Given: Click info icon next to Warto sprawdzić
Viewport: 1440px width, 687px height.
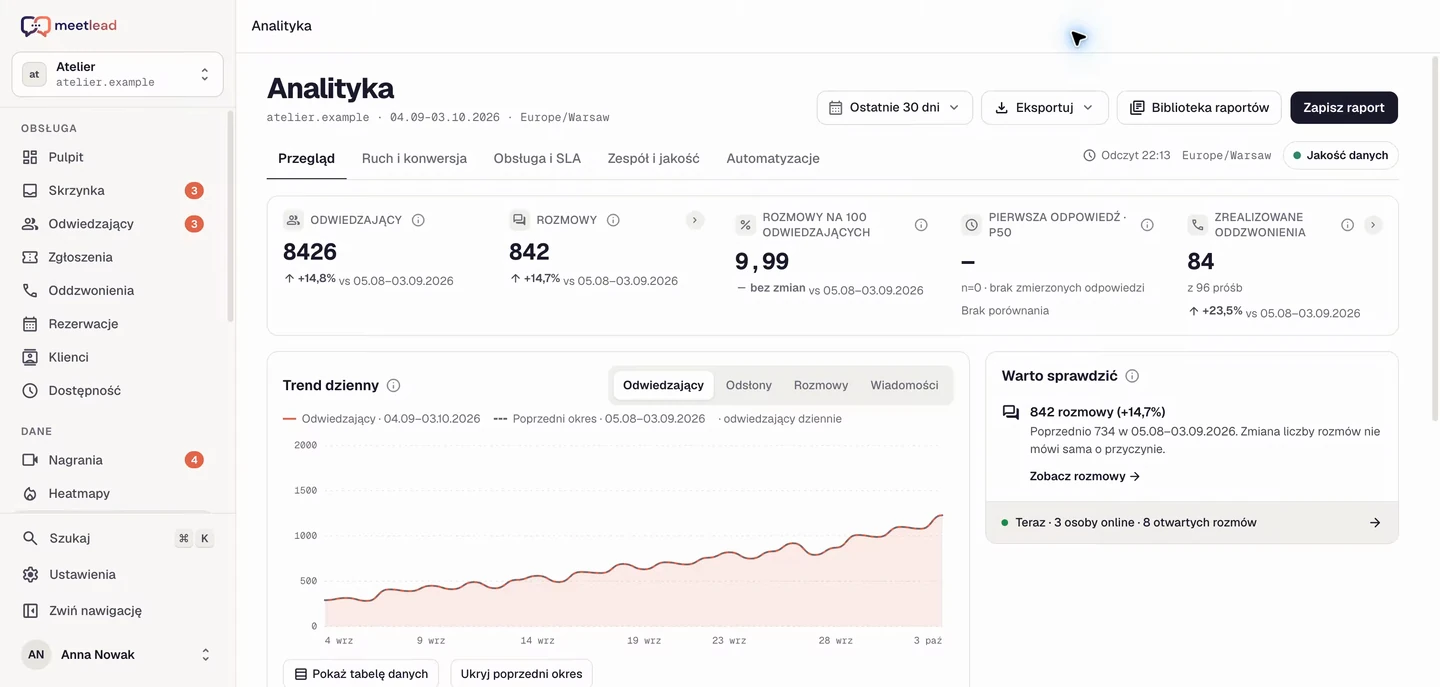Looking at the screenshot, I should [1132, 376].
